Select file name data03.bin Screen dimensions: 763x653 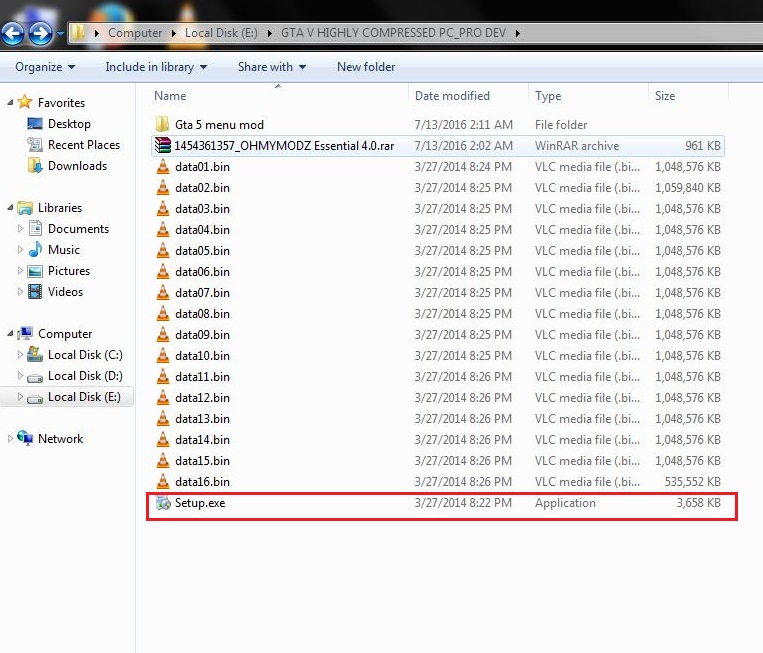click(202, 209)
